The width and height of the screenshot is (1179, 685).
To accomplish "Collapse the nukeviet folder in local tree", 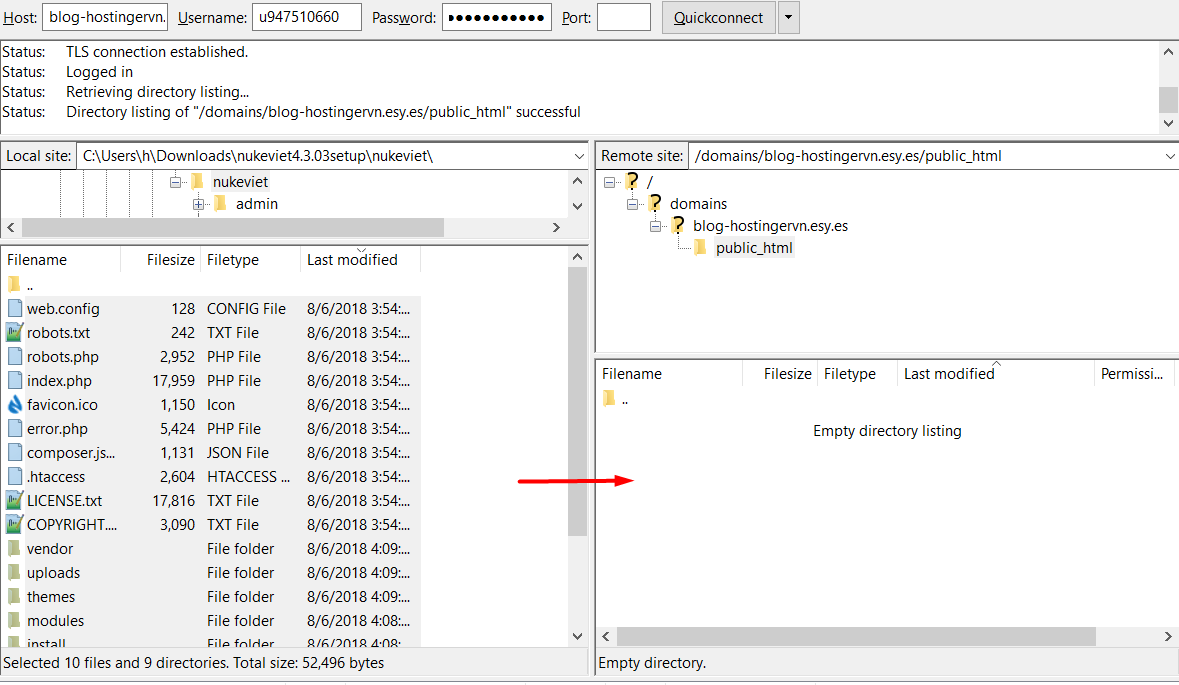I will (175, 182).
